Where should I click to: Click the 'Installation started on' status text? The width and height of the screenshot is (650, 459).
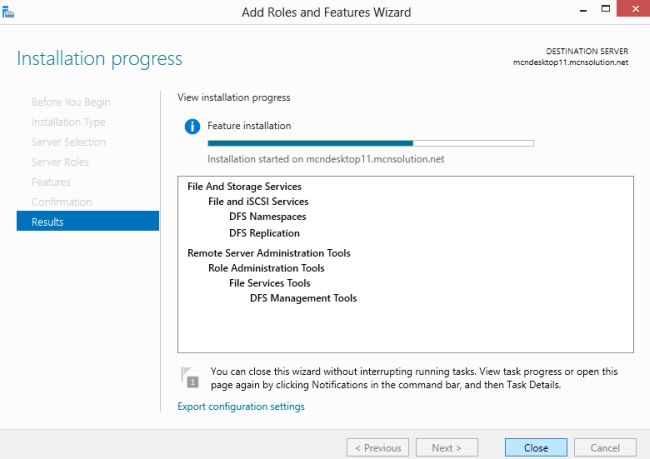click(x=325, y=159)
